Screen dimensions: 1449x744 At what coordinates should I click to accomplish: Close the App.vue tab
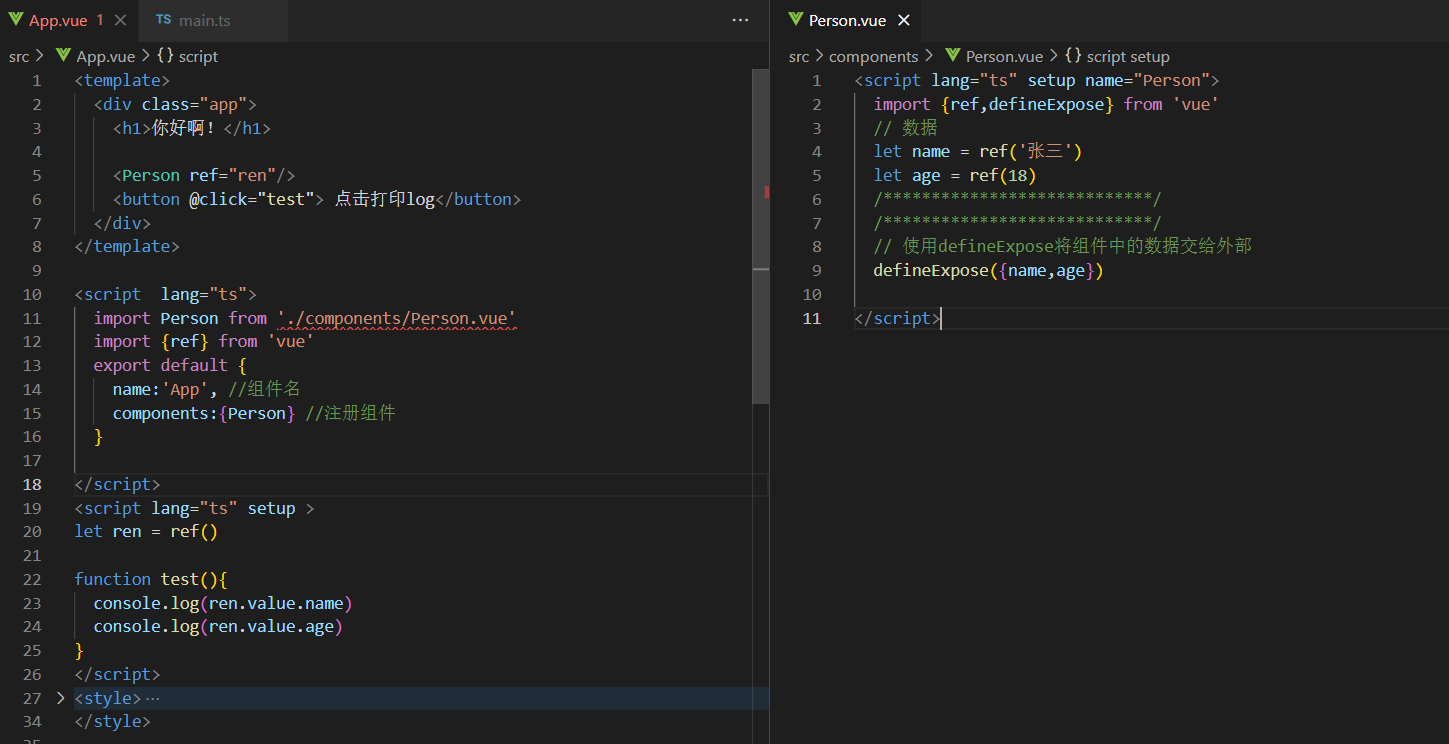(120, 20)
